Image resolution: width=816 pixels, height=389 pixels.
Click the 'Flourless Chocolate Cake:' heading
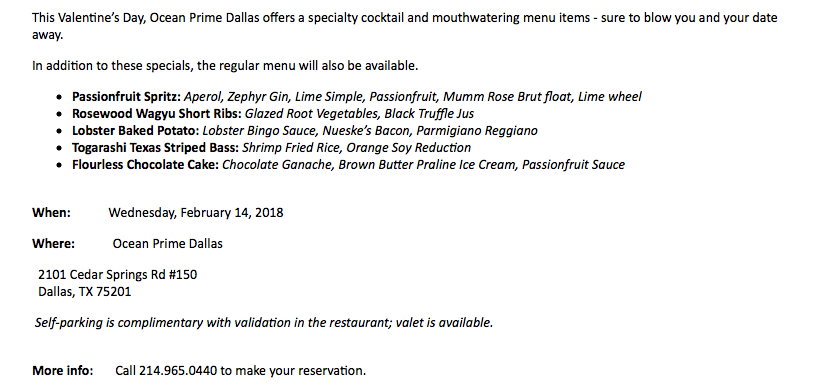tap(146, 165)
